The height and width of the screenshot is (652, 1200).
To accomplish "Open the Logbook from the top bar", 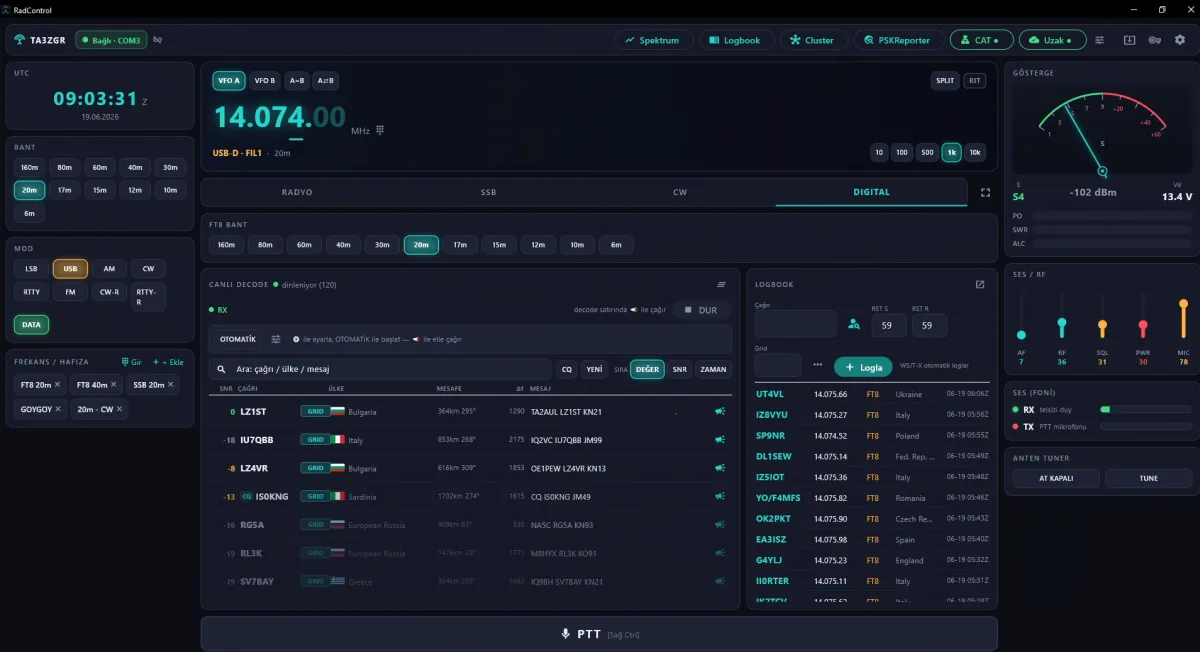I will click(735, 40).
